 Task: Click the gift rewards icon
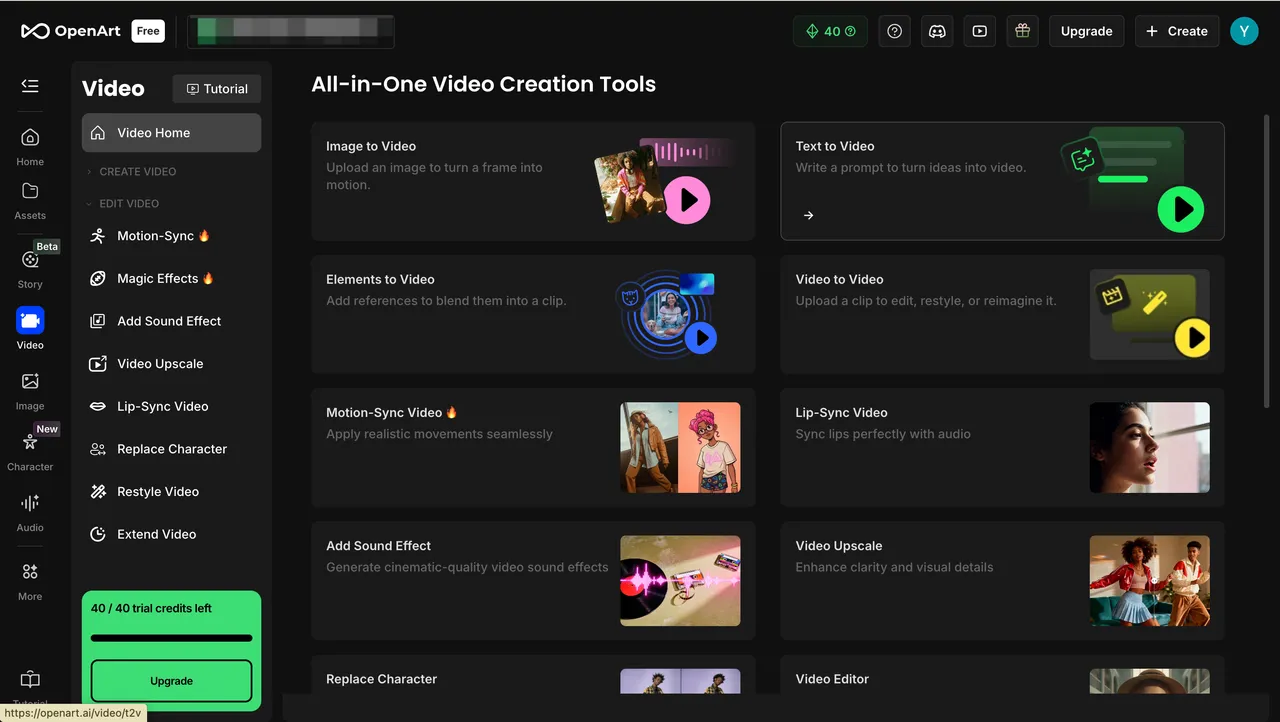(x=1022, y=31)
